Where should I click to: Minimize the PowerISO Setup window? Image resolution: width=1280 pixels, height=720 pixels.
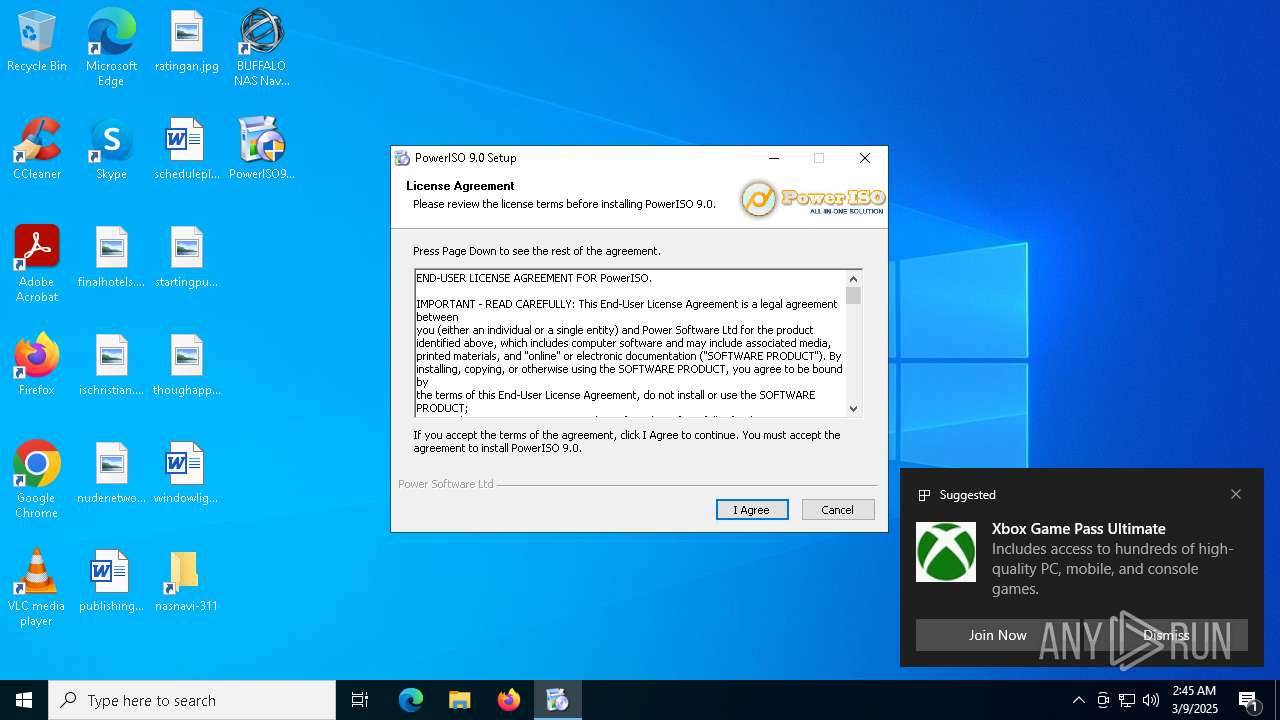click(774, 158)
